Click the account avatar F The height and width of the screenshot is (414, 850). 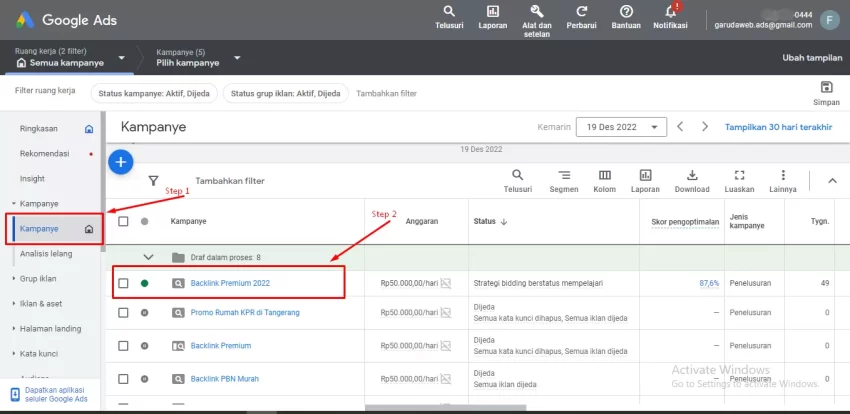click(x=829, y=20)
